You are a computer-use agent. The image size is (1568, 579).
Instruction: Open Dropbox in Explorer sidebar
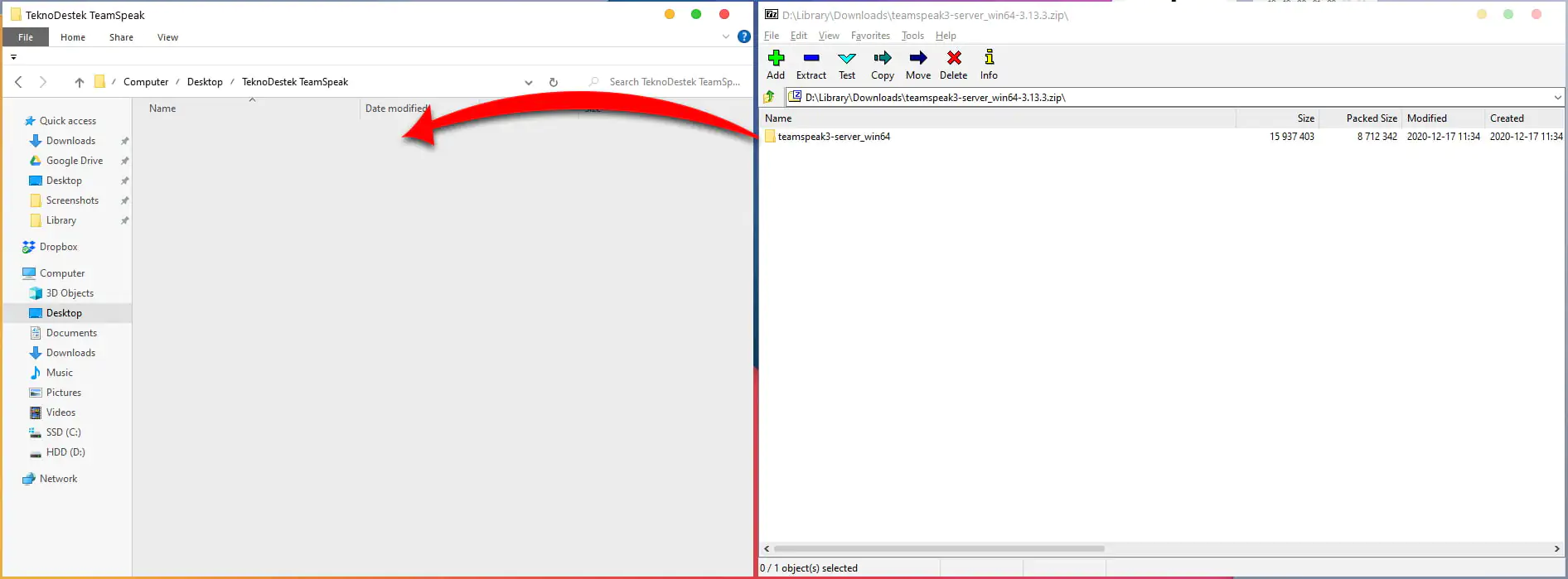[58, 247]
